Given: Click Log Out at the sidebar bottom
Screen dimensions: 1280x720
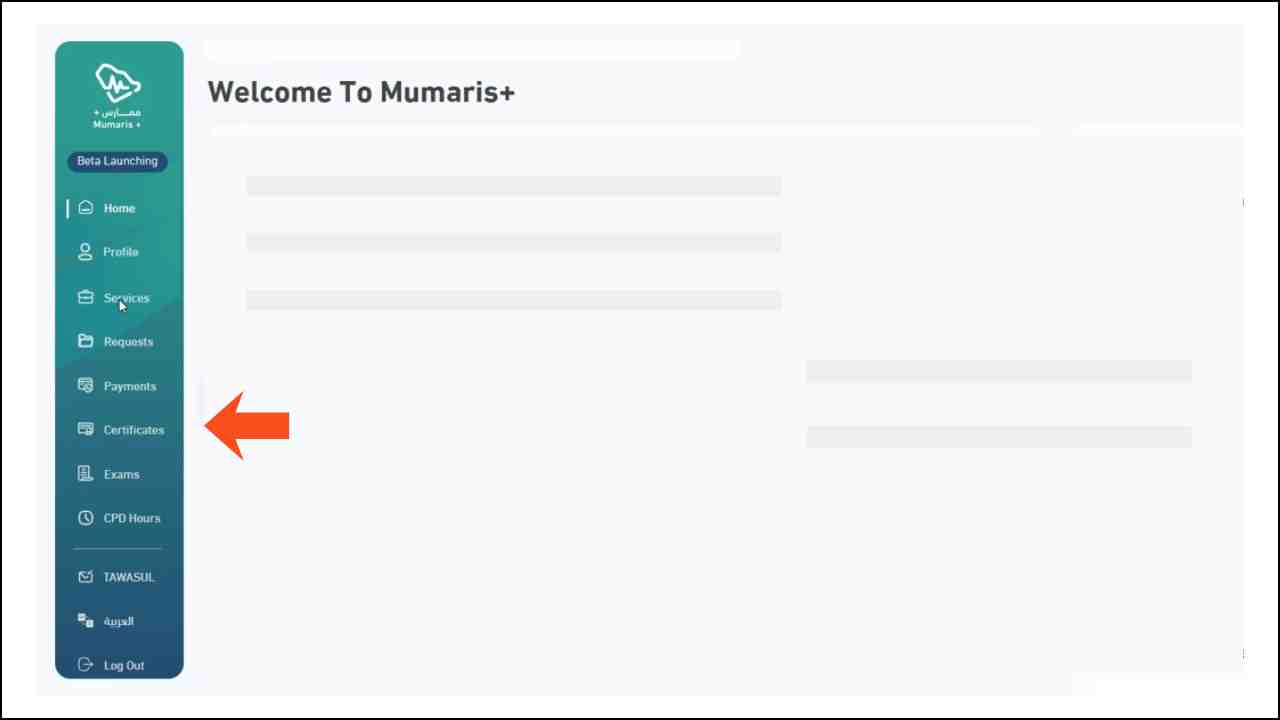Looking at the screenshot, I should [124, 665].
